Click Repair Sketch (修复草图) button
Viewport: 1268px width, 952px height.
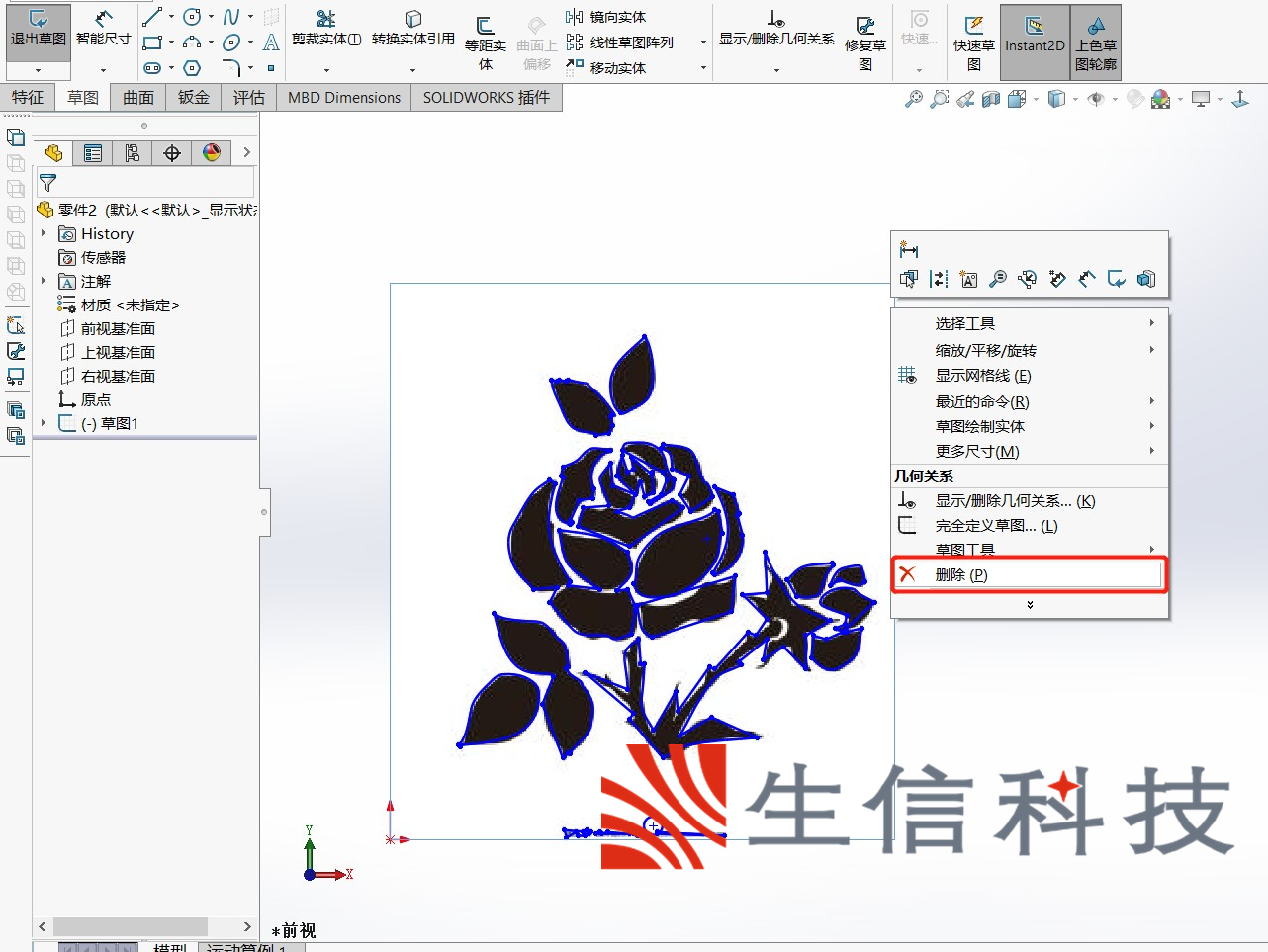(x=865, y=43)
